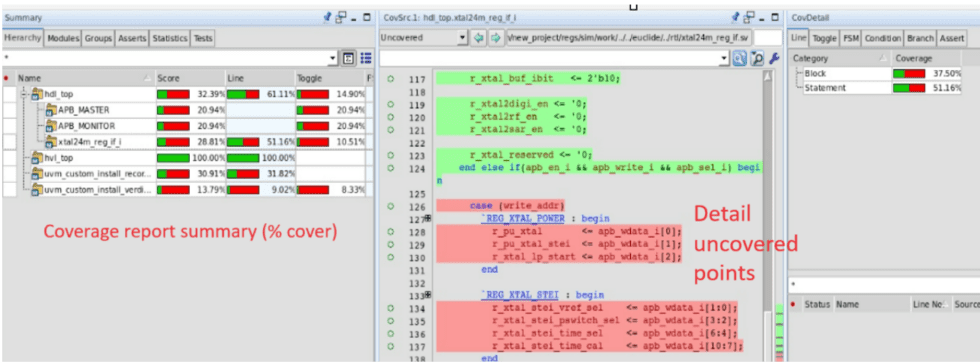Click the Score column header
Image resolution: width=980 pixels, height=362 pixels.
(x=190, y=78)
